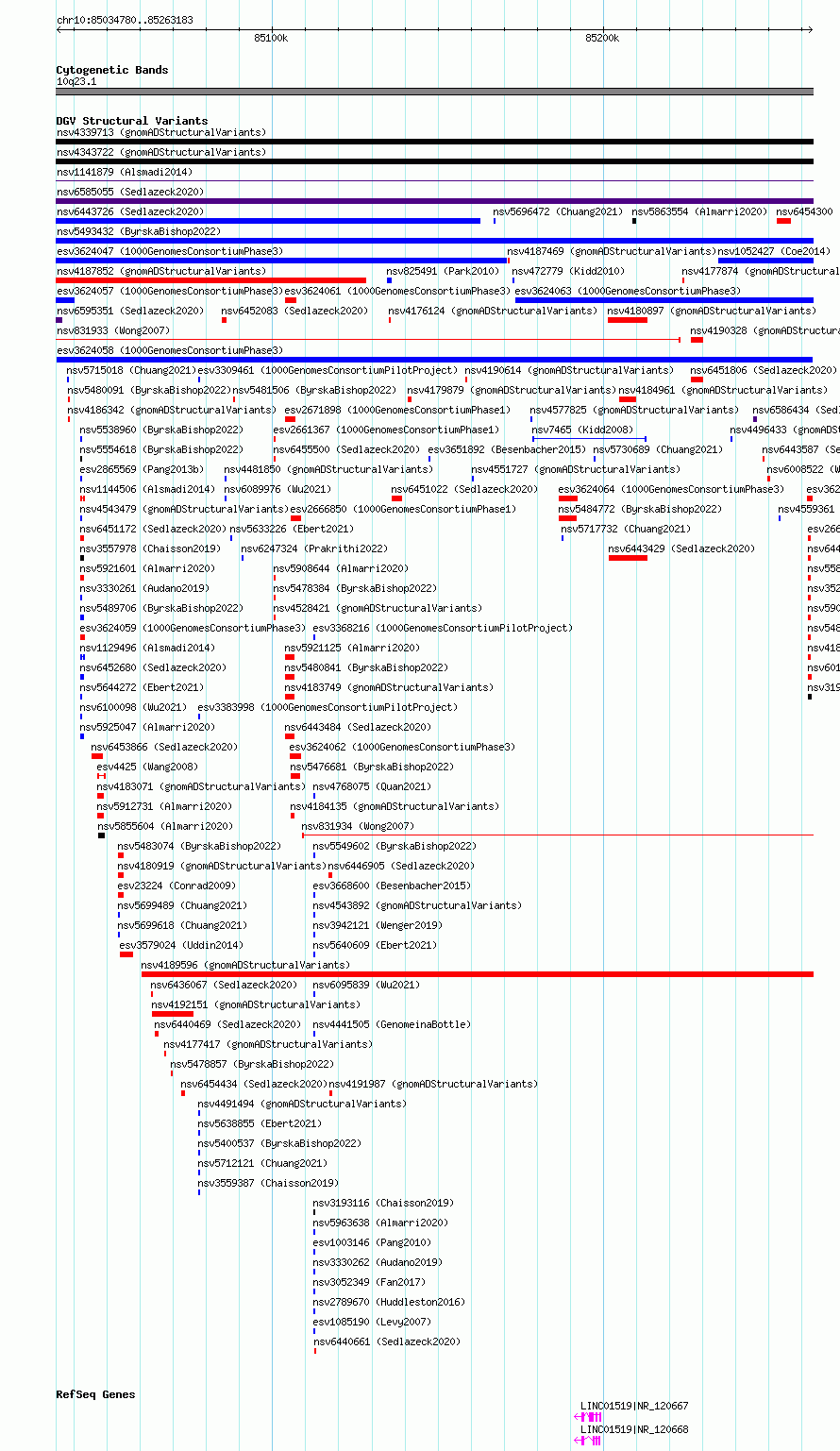Image resolution: width=840 pixels, height=1451 pixels.
Task: Open nsv5863554 (Almarri2020) variant
Action: (700, 212)
